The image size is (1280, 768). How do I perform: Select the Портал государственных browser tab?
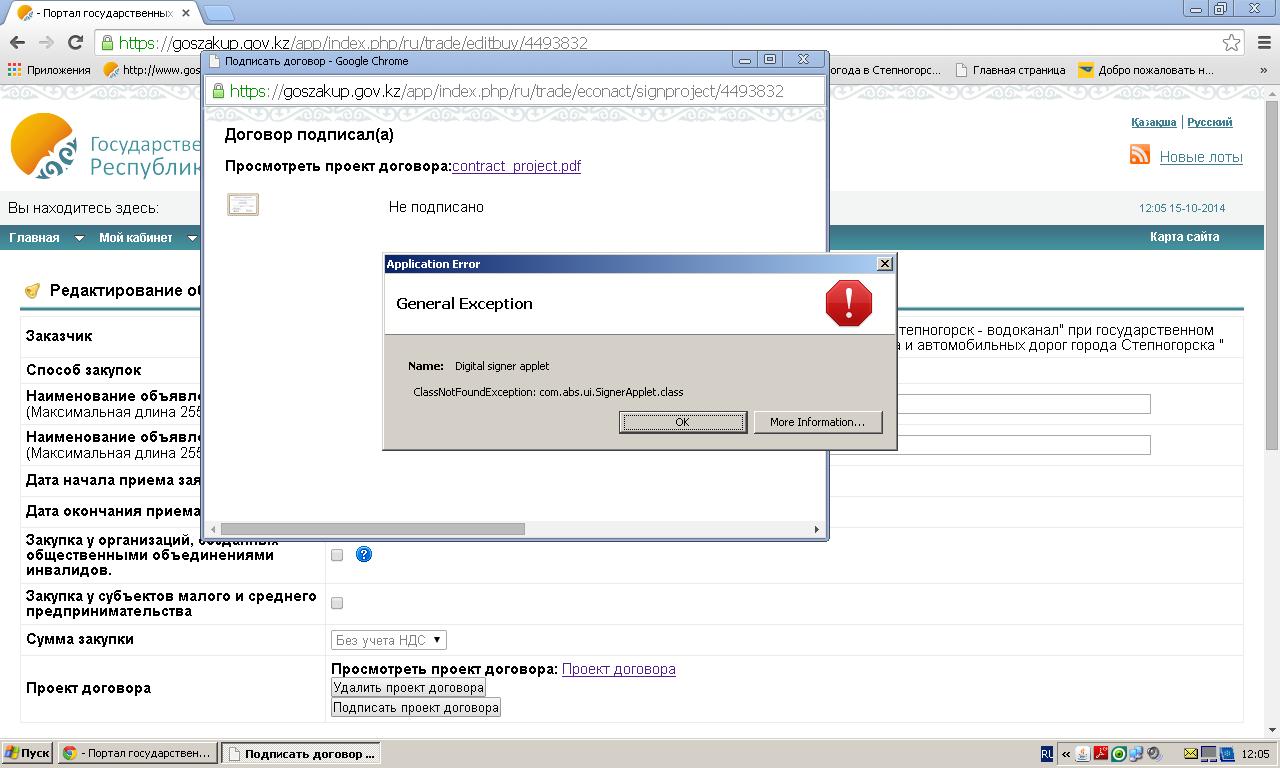coord(105,14)
